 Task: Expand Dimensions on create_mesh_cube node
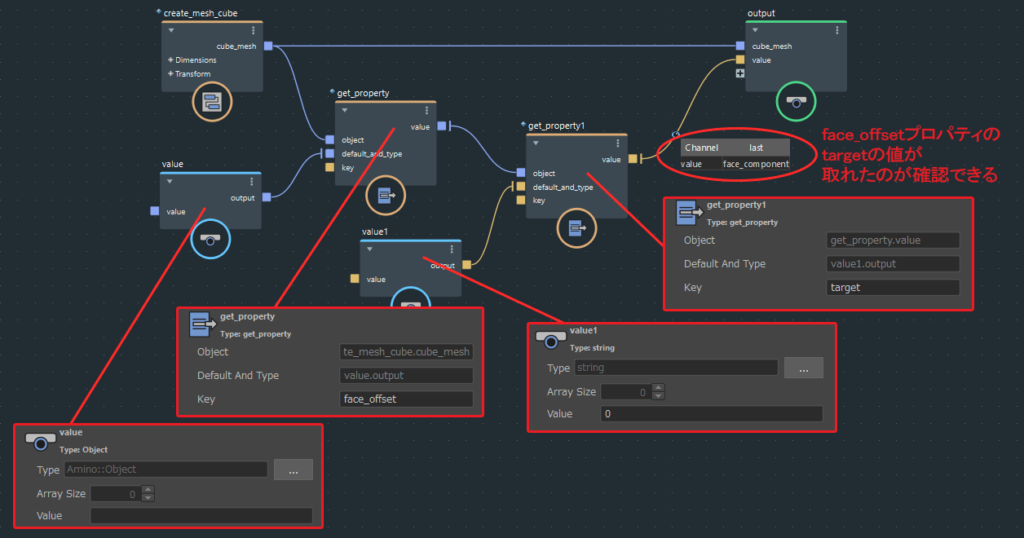coord(170,60)
